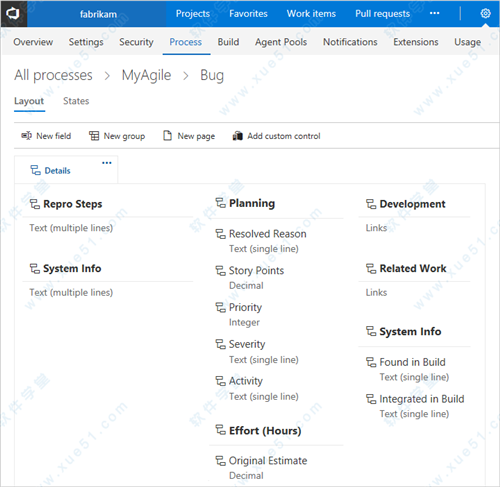Screen dimensions: 500x487
Task: Open the Favorites menu in header
Action: 248,14
